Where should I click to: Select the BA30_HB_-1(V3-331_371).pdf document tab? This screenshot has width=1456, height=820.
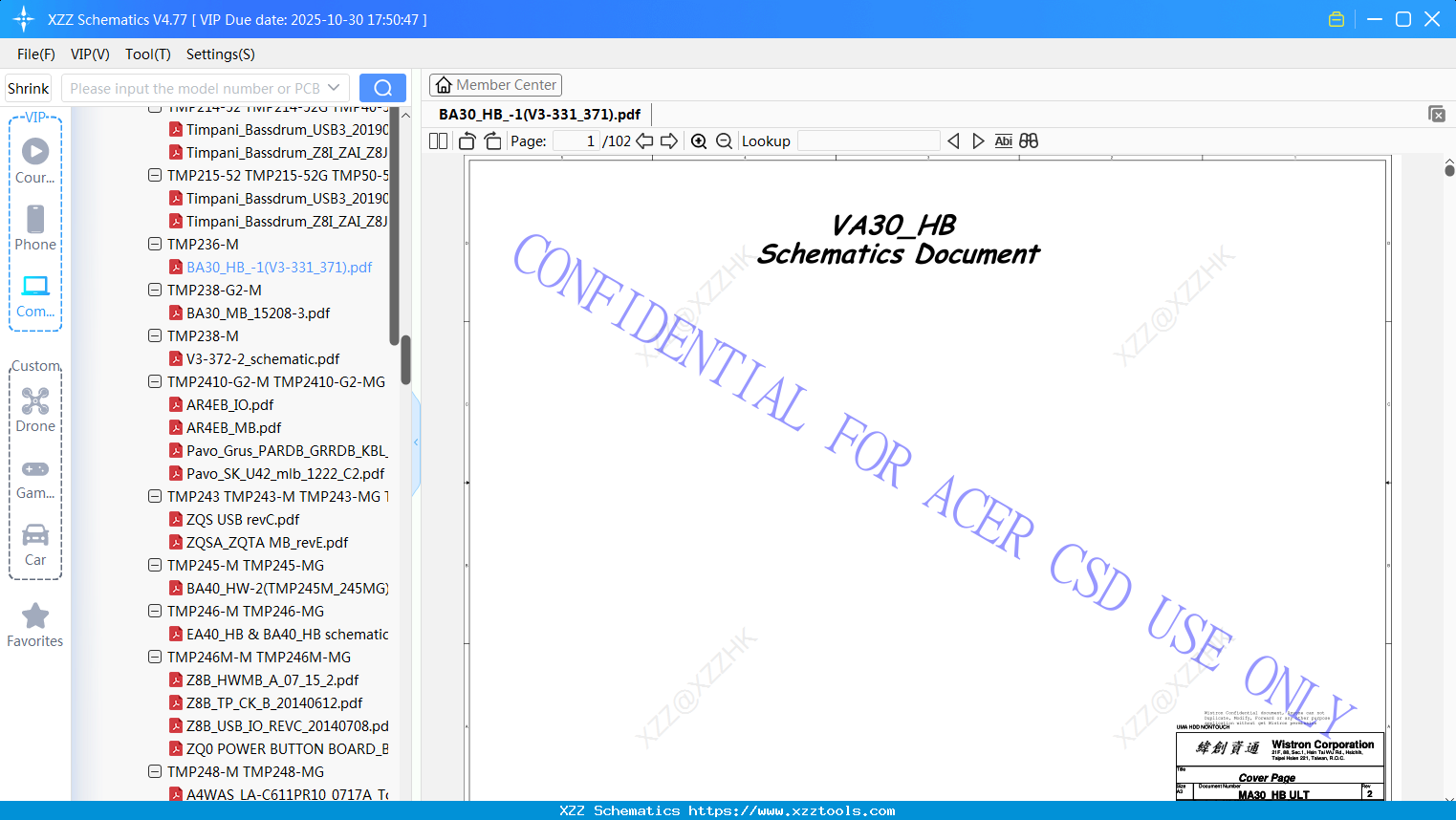[x=539, y=114]
